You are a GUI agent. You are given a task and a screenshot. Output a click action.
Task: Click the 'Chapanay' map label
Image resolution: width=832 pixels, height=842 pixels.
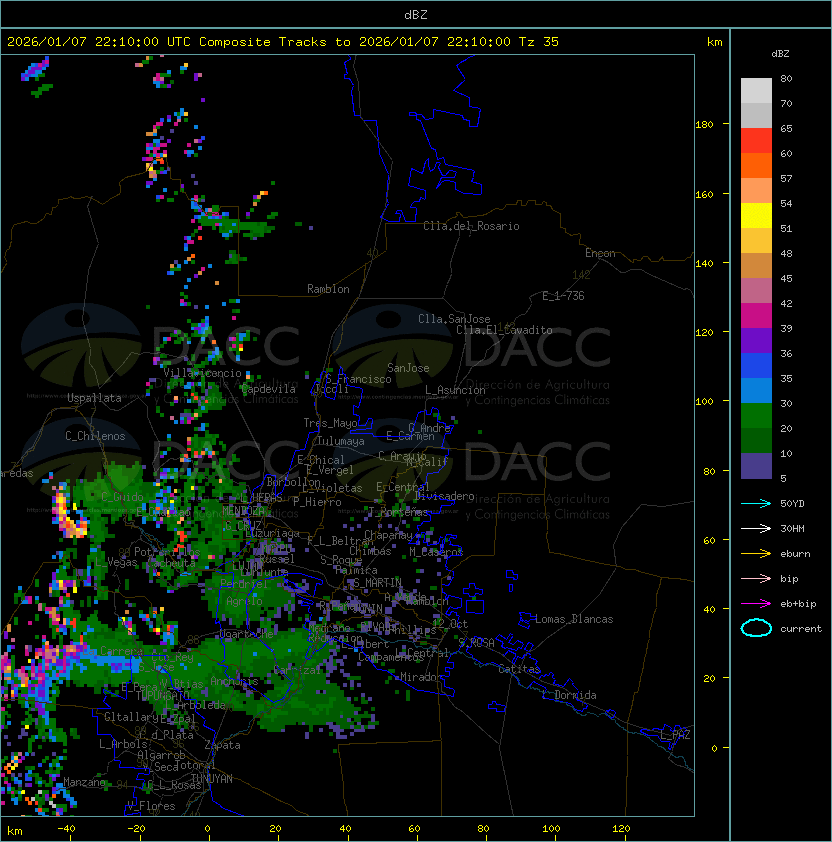[x=388, y=535]
